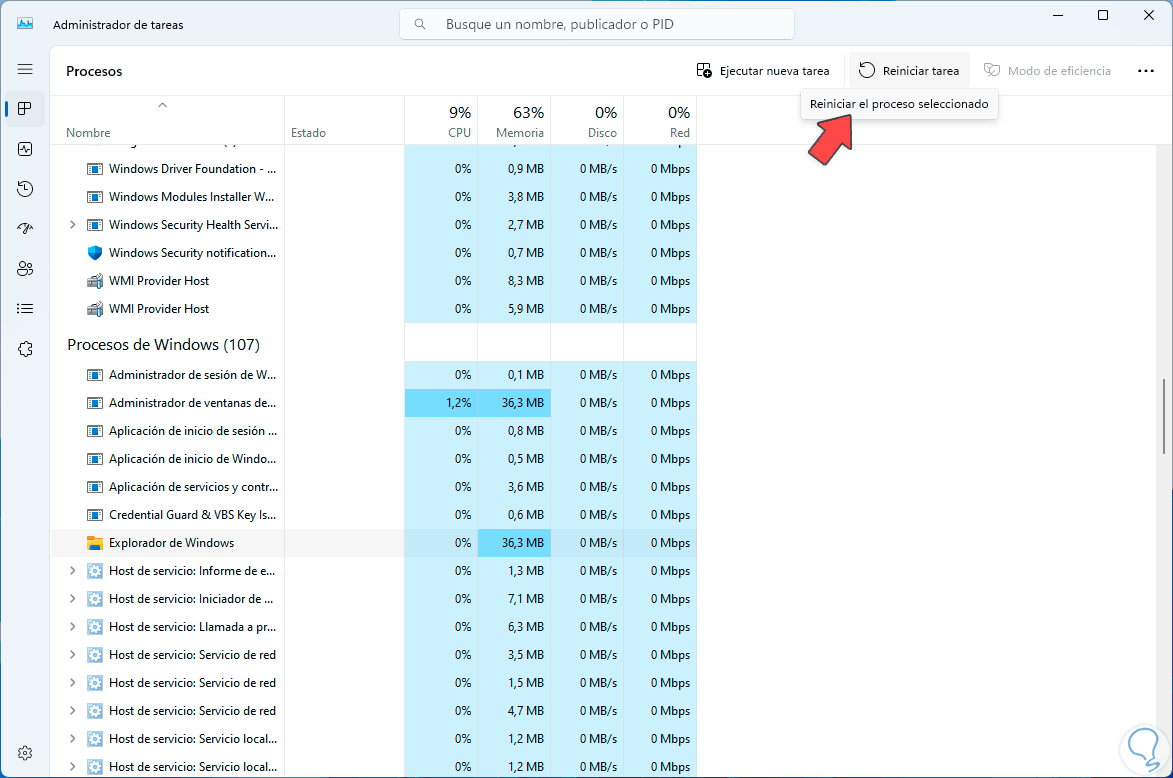Viewport: 1173px width, 778px height.
Task: Expand Host de servicio: Llamada a pr... row
Action: [x=73, y=627]
